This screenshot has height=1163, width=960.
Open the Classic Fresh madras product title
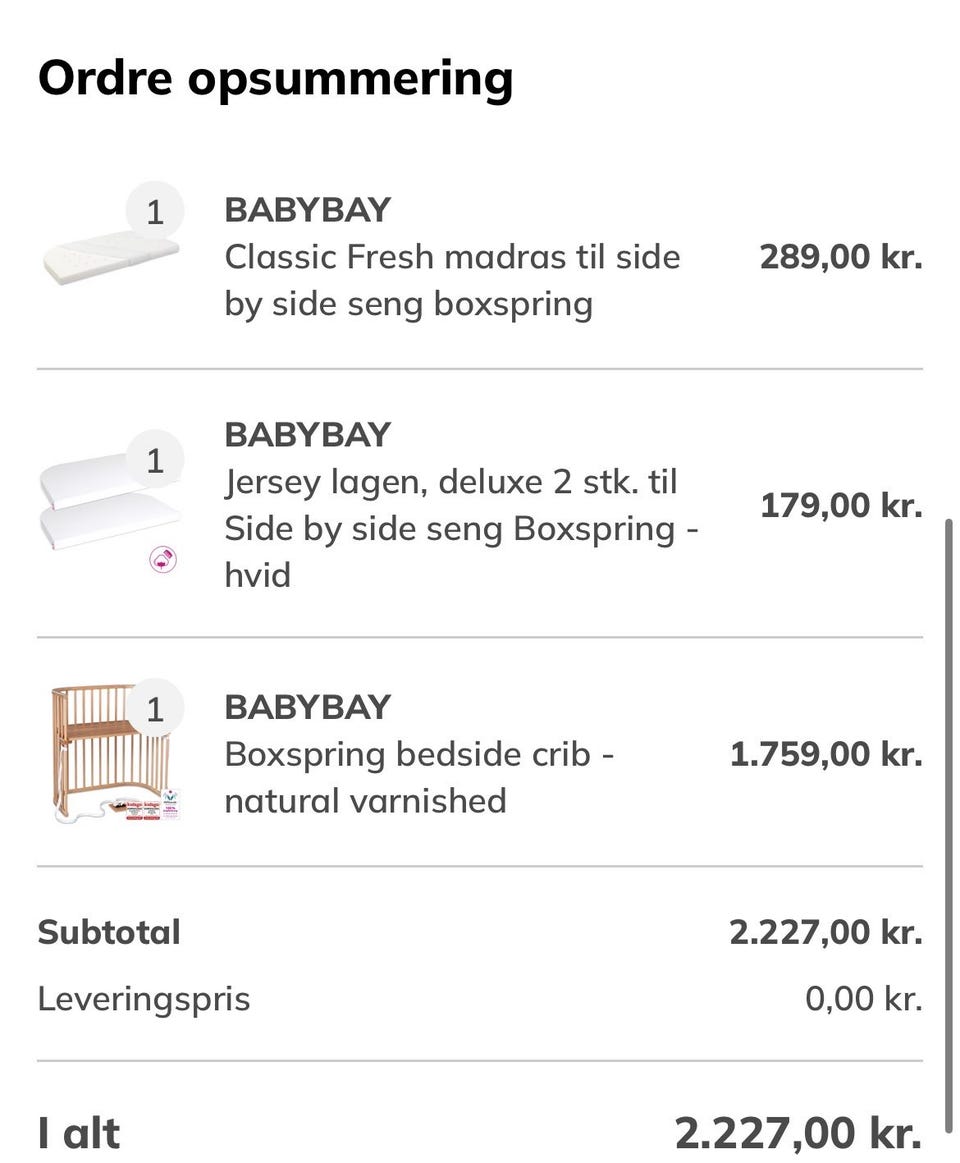point(452,281)
